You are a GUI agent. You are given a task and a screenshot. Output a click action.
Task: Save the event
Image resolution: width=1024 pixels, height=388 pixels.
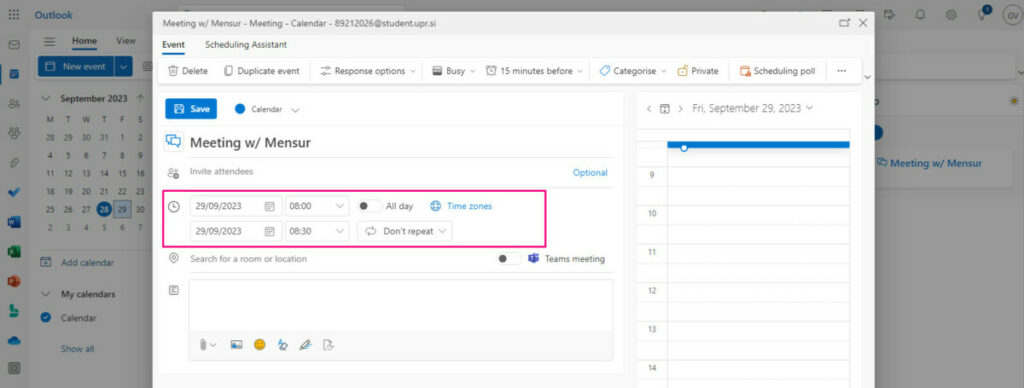click(191, 109)
